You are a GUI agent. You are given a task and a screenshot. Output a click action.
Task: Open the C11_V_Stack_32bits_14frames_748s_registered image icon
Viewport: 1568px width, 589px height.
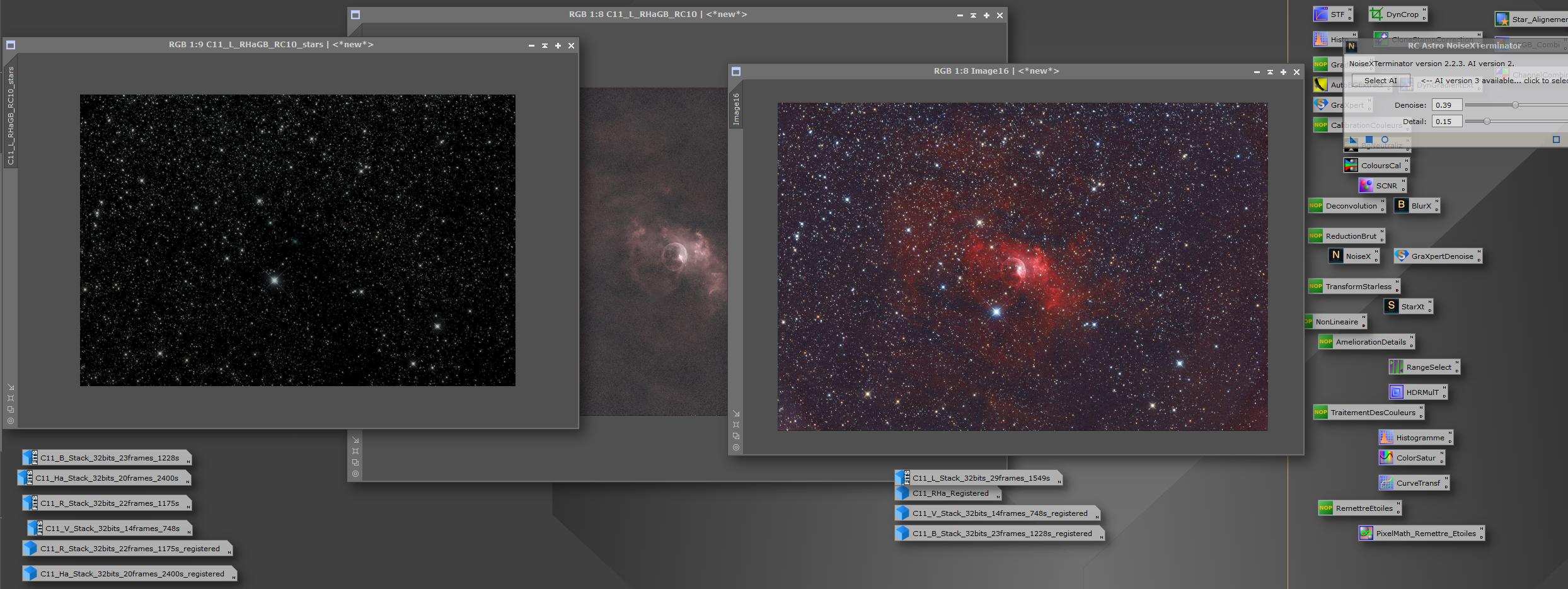click(x=996, y=513)
